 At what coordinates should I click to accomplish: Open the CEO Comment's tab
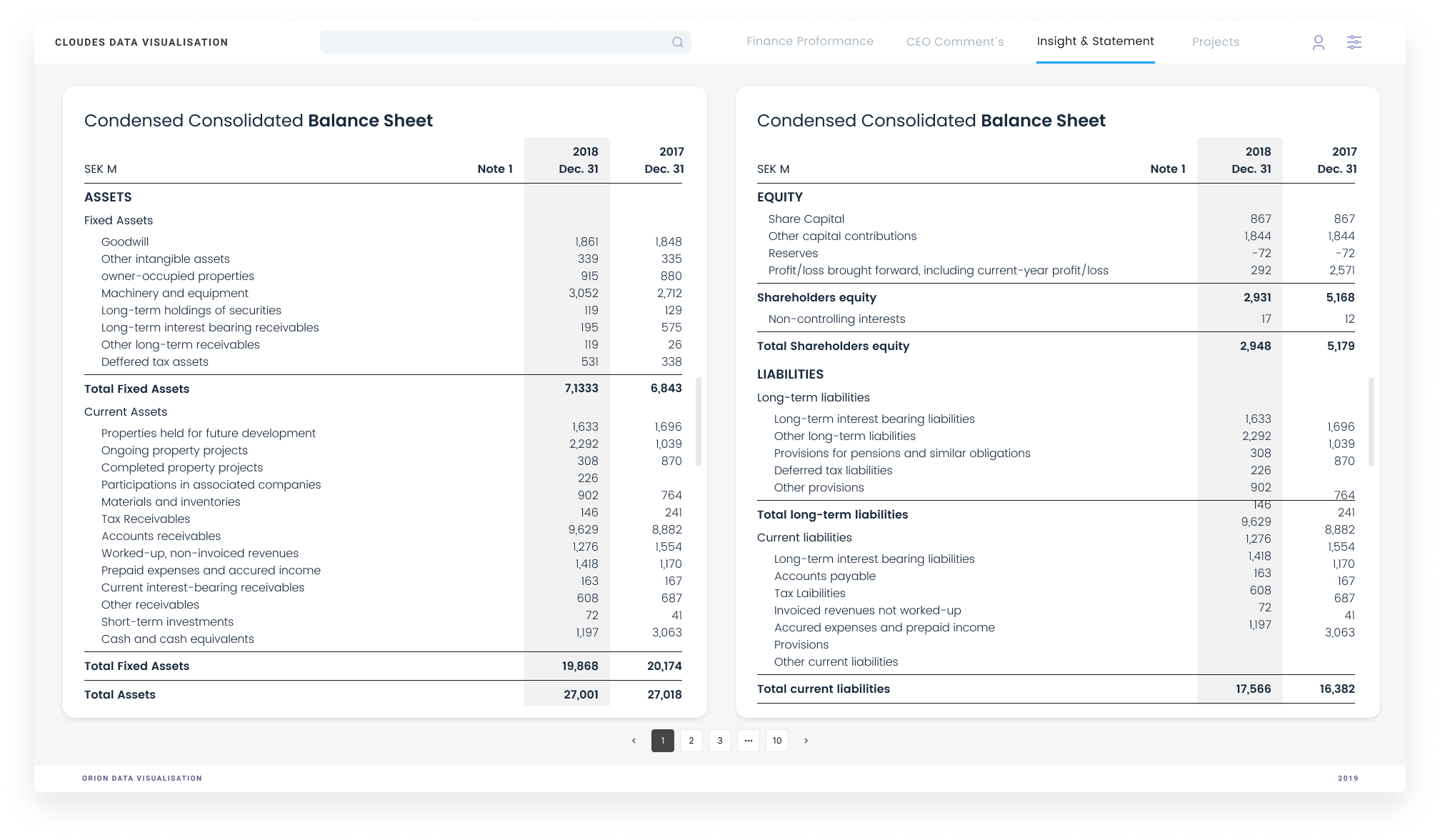(954, 42)
